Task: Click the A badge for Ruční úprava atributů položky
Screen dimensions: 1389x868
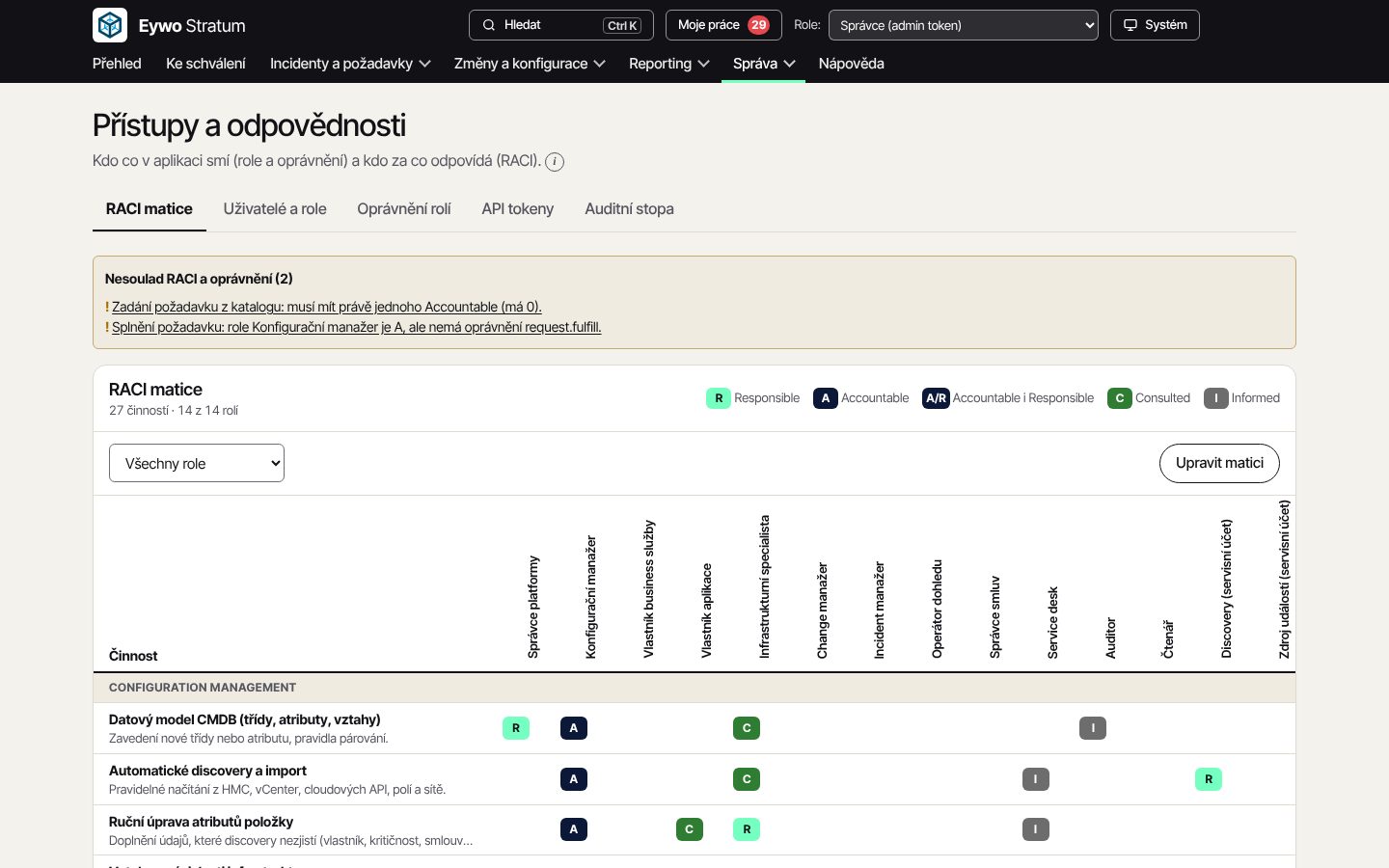Action: [574, 829]
